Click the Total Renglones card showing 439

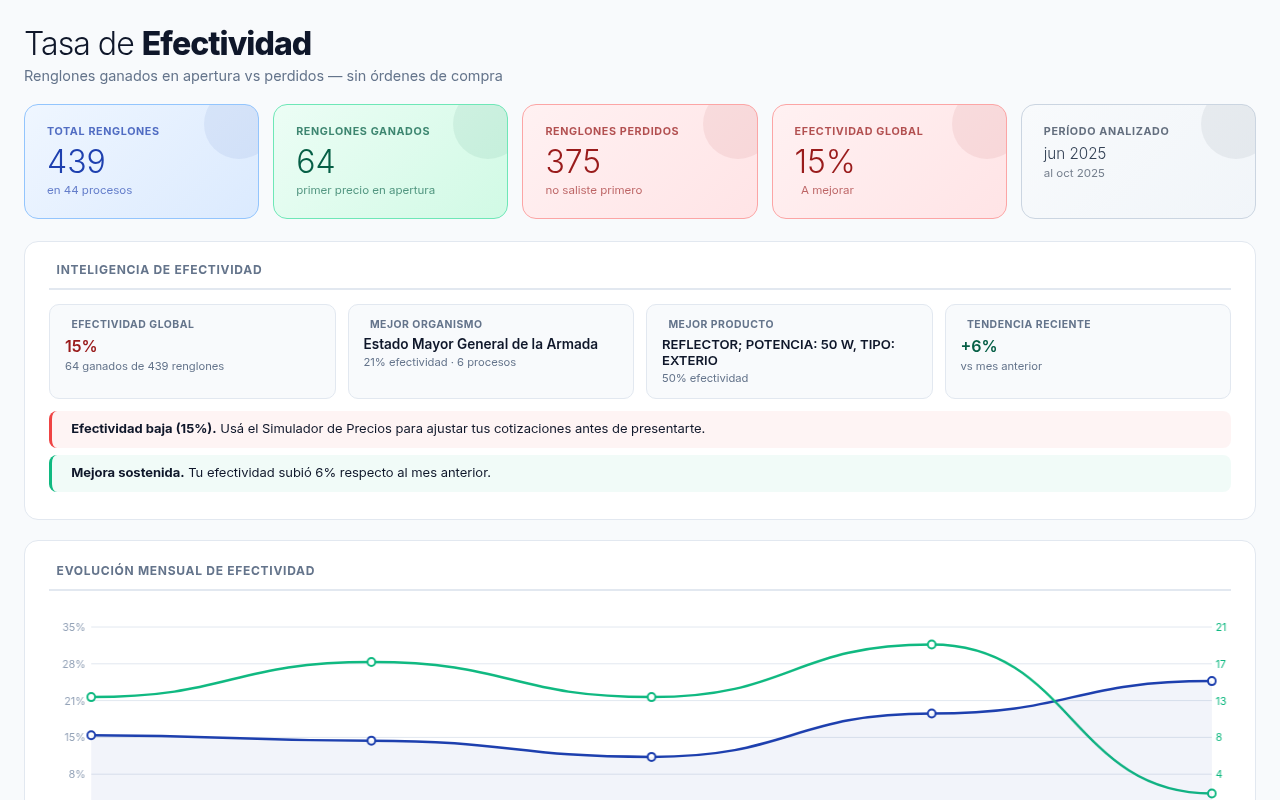click(141, 161)
